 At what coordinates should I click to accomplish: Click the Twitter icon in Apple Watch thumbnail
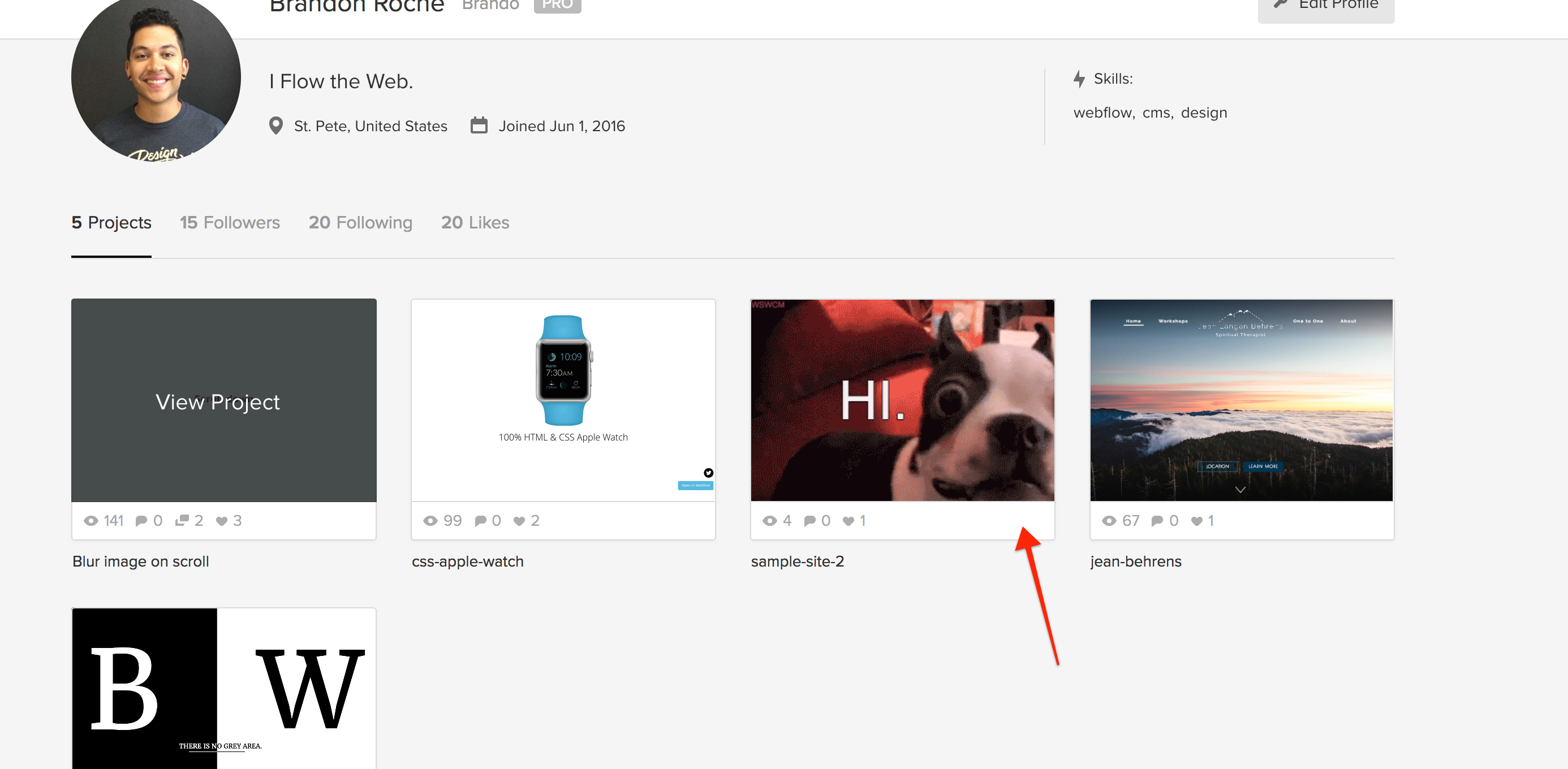[x=709, y=473]
